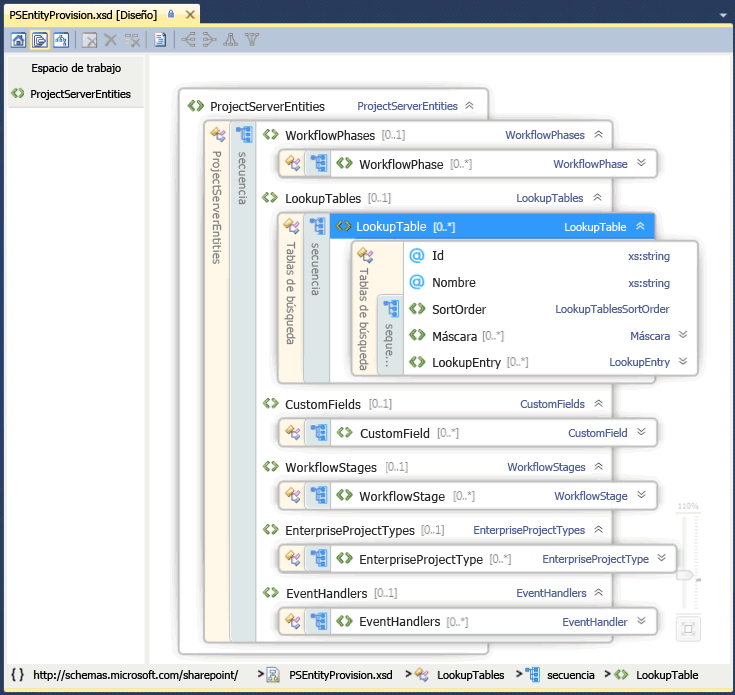
Task: Expand the EnterpriseProjectType element
Action: (661, 558)
